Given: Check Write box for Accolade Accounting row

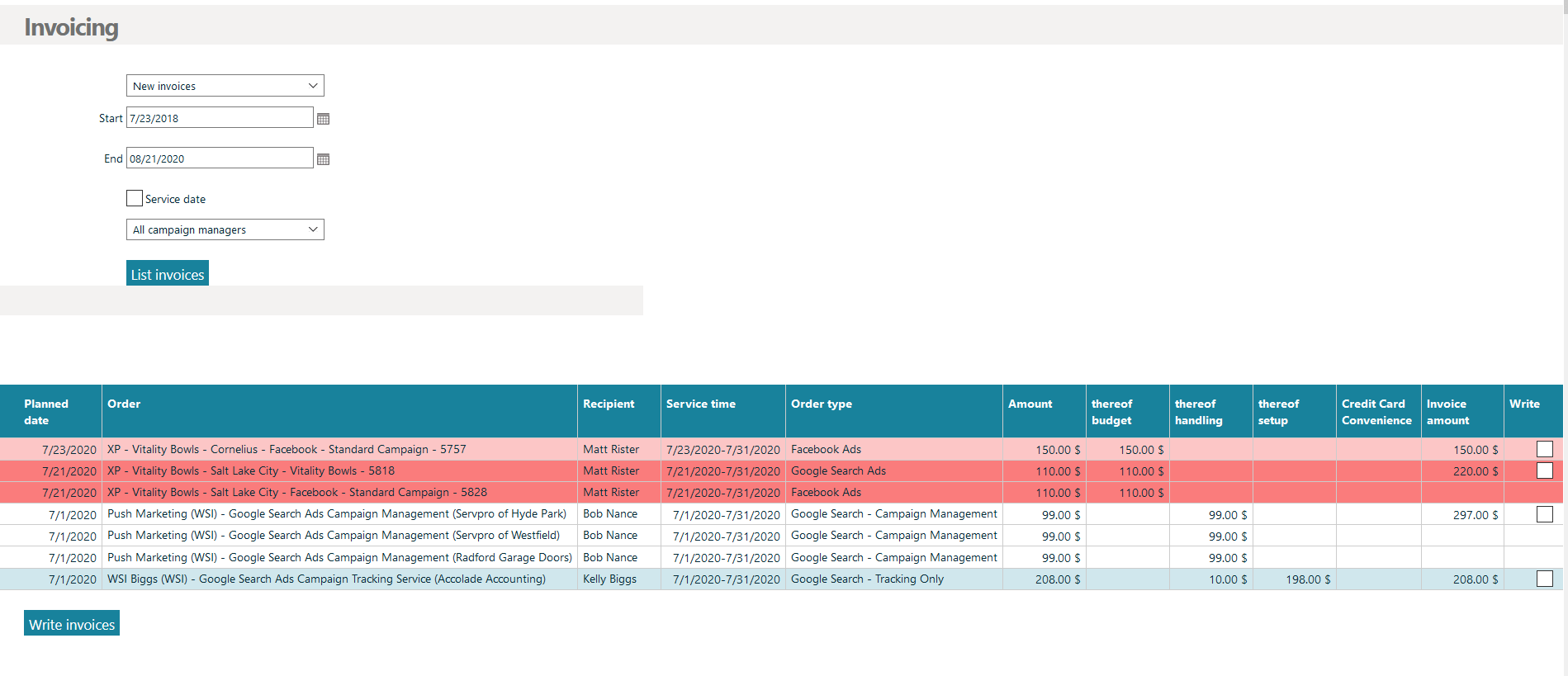Looking at the screenshot, I should point(1544,579).
